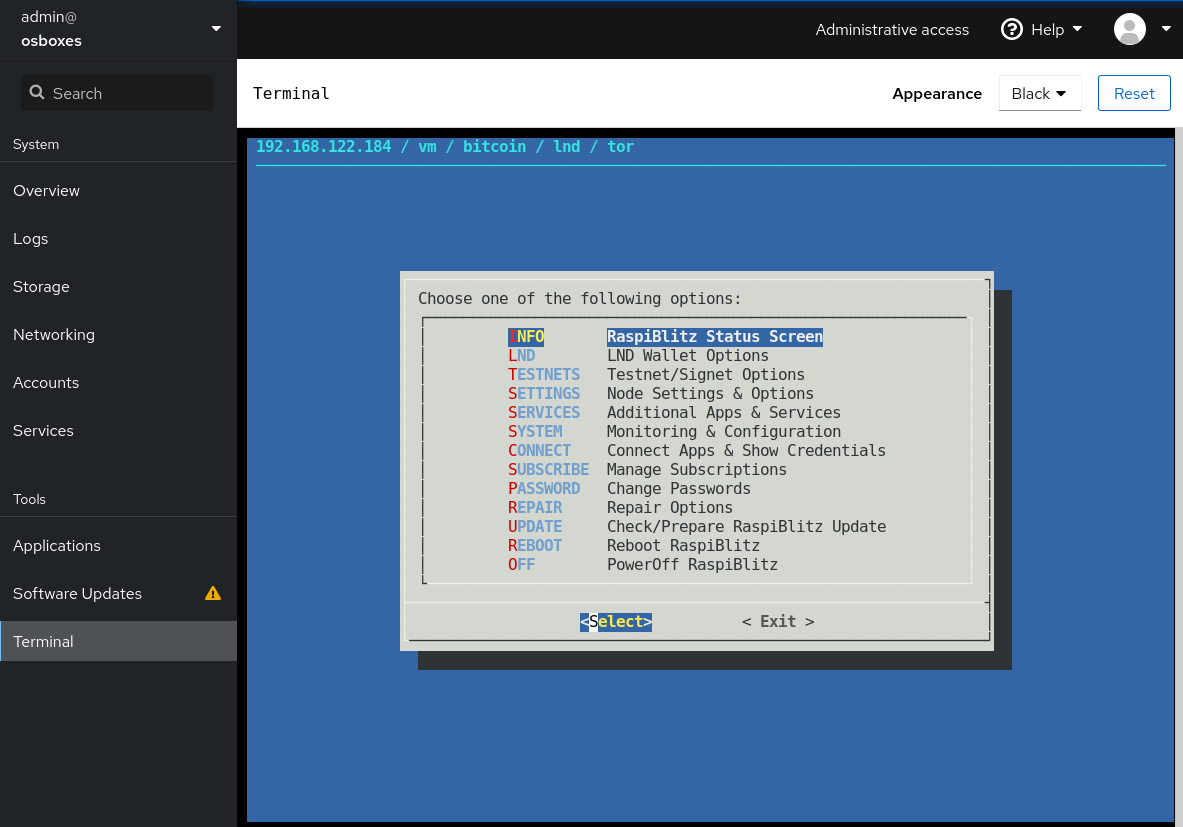Click the < Exit > dialog button
This screenshot has width=1183, height=827.
point(778,621)
